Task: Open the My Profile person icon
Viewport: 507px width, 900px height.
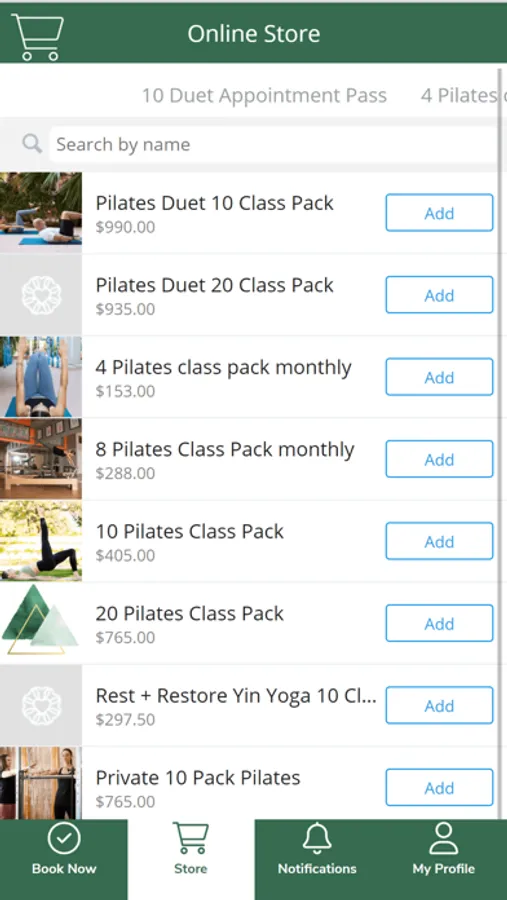Action: point(443,839)
